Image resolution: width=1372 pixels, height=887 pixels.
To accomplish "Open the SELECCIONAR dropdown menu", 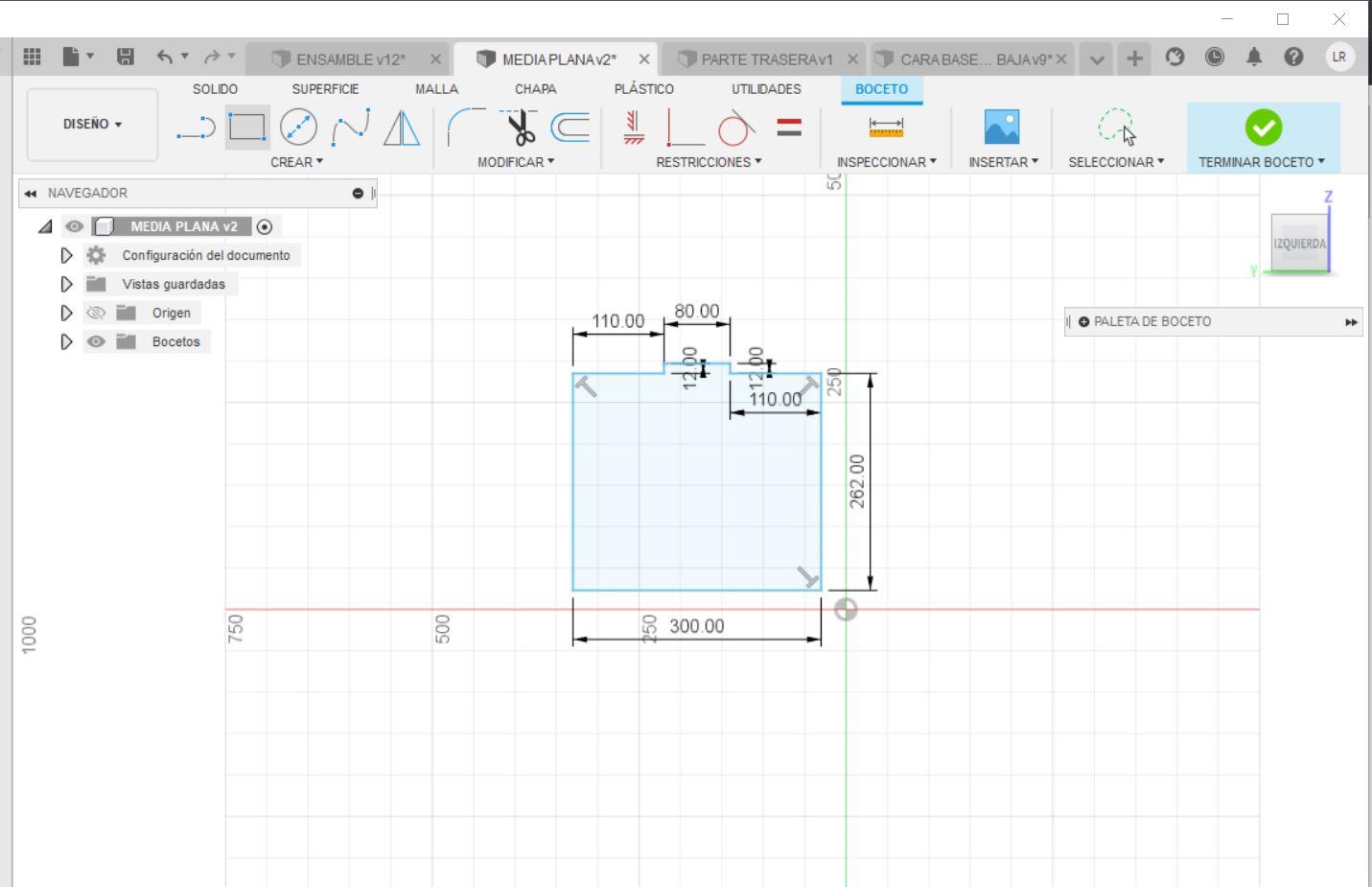I will pos(1117,162).
